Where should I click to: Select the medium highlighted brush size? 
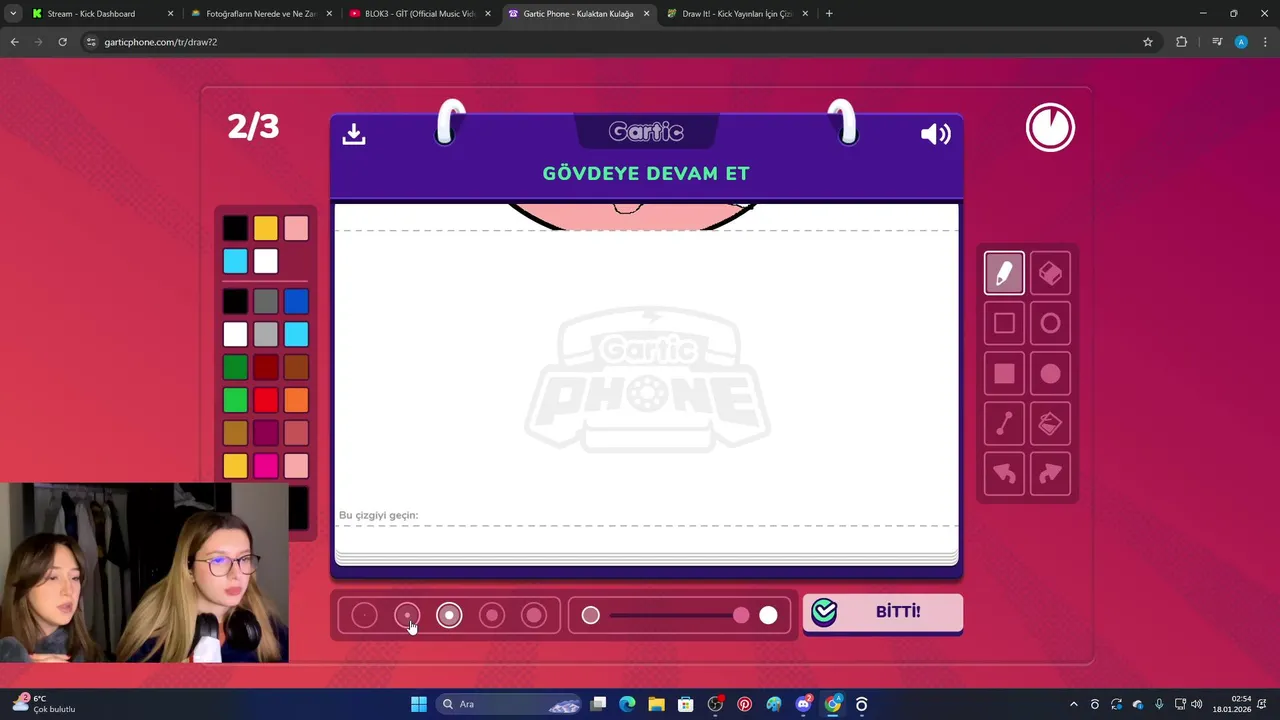tap(449, 615)
